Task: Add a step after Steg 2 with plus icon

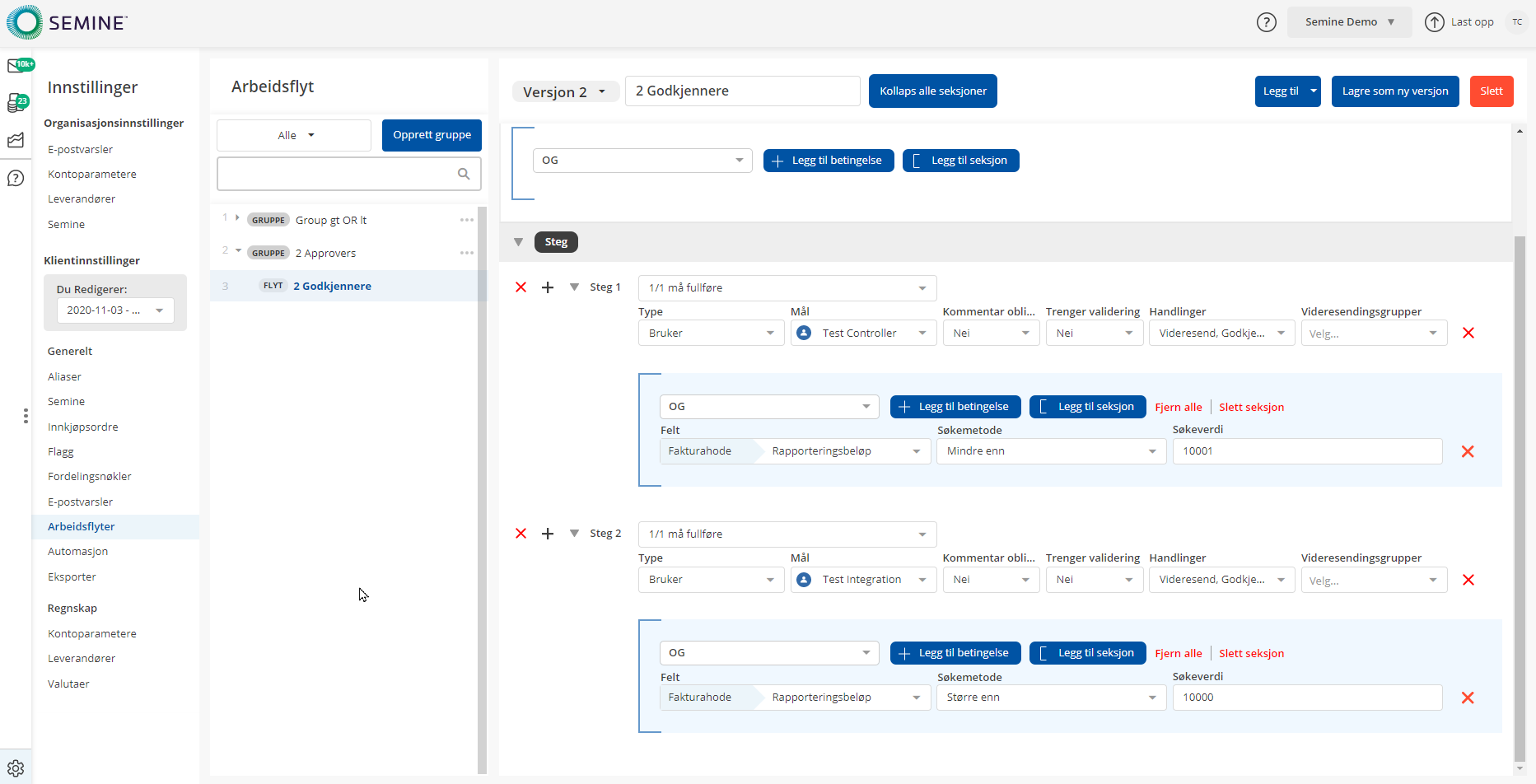Action: pos(548,534)
